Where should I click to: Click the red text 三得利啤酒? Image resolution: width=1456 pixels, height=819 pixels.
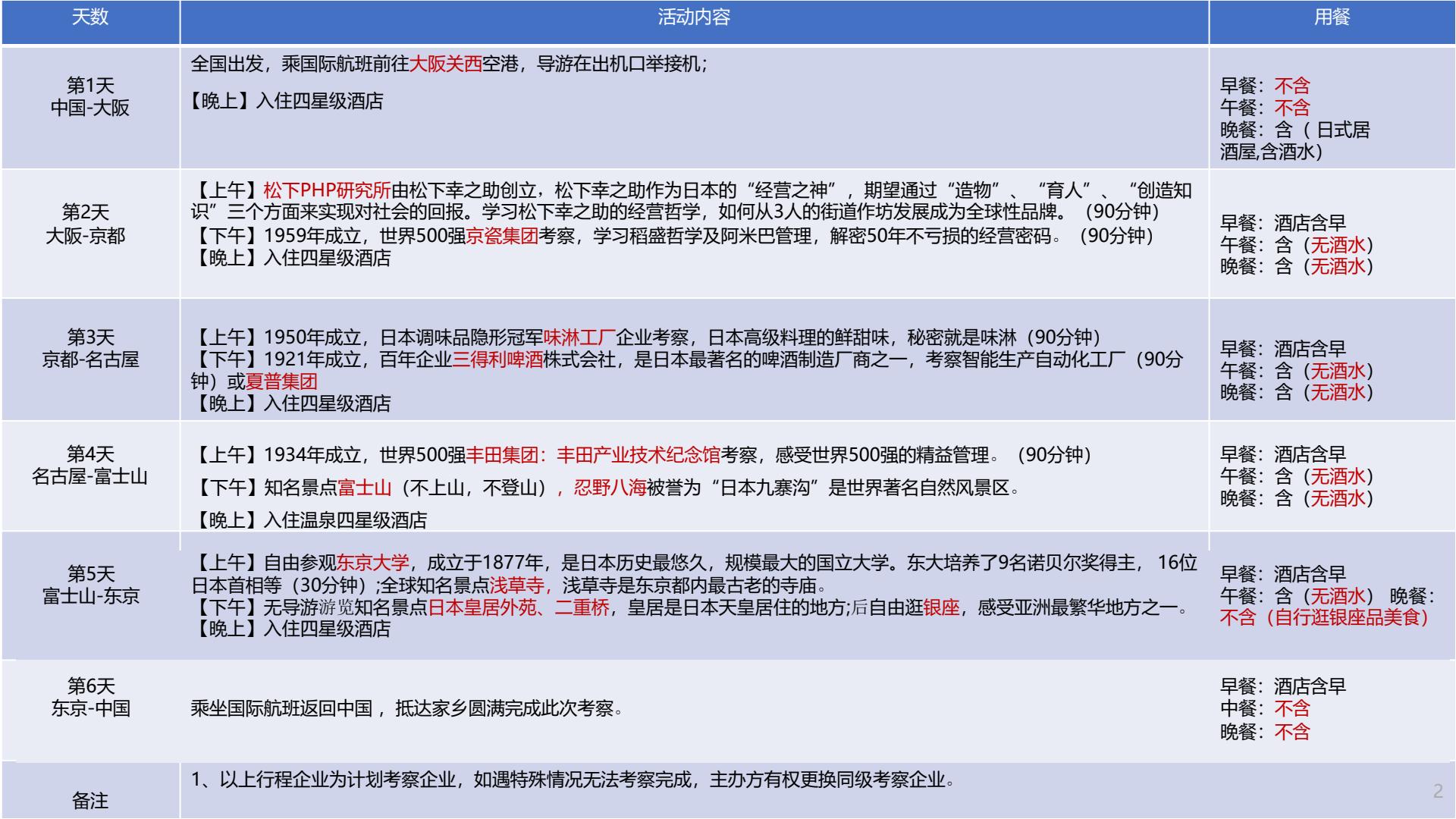(x=498, y=359)
